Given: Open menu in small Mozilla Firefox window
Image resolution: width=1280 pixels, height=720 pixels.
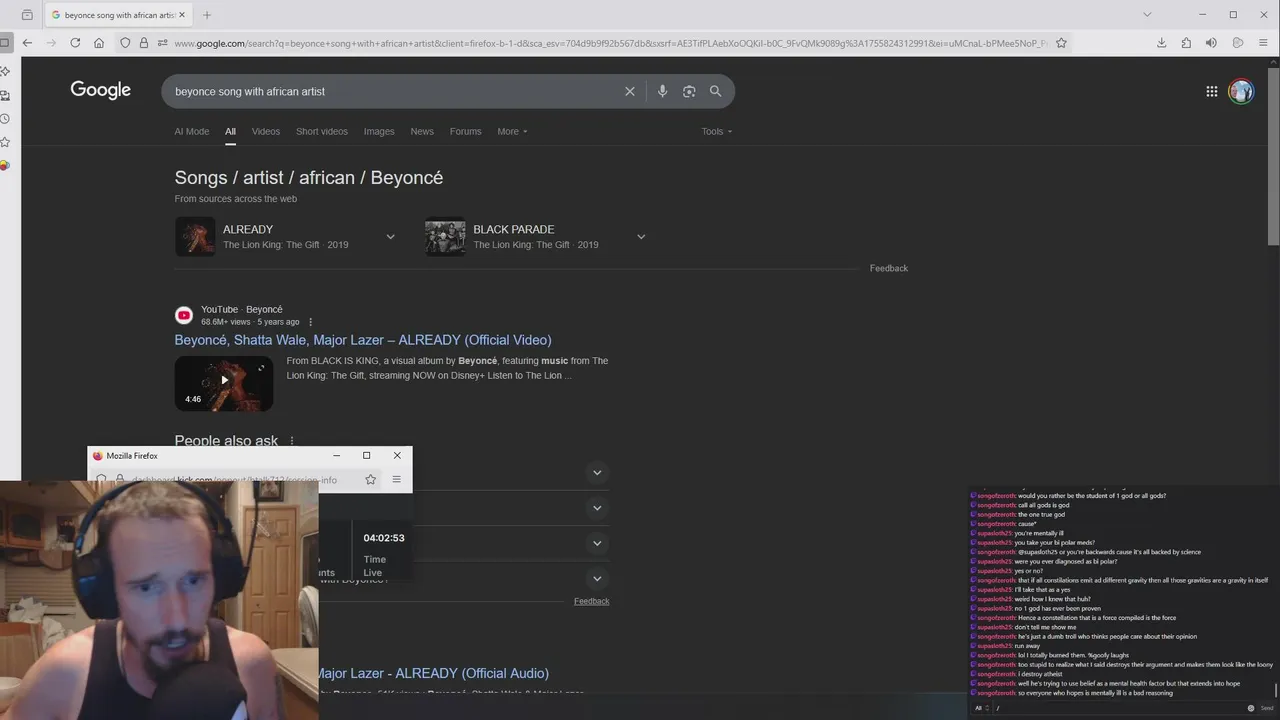Looking at the screenshot, I should click(x=396, y=480).
